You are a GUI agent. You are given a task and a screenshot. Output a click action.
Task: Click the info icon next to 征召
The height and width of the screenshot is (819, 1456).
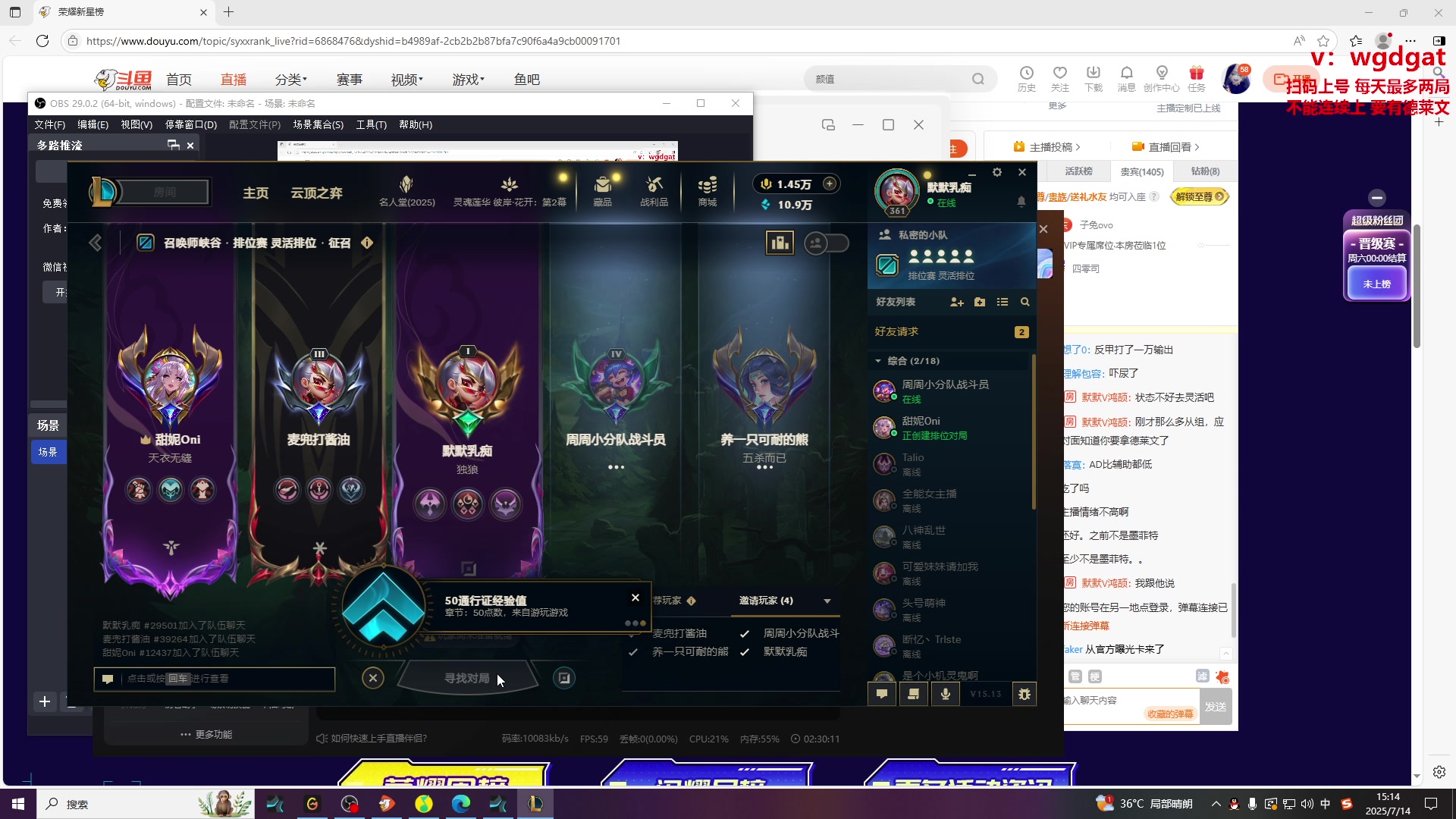pos(367,243)
